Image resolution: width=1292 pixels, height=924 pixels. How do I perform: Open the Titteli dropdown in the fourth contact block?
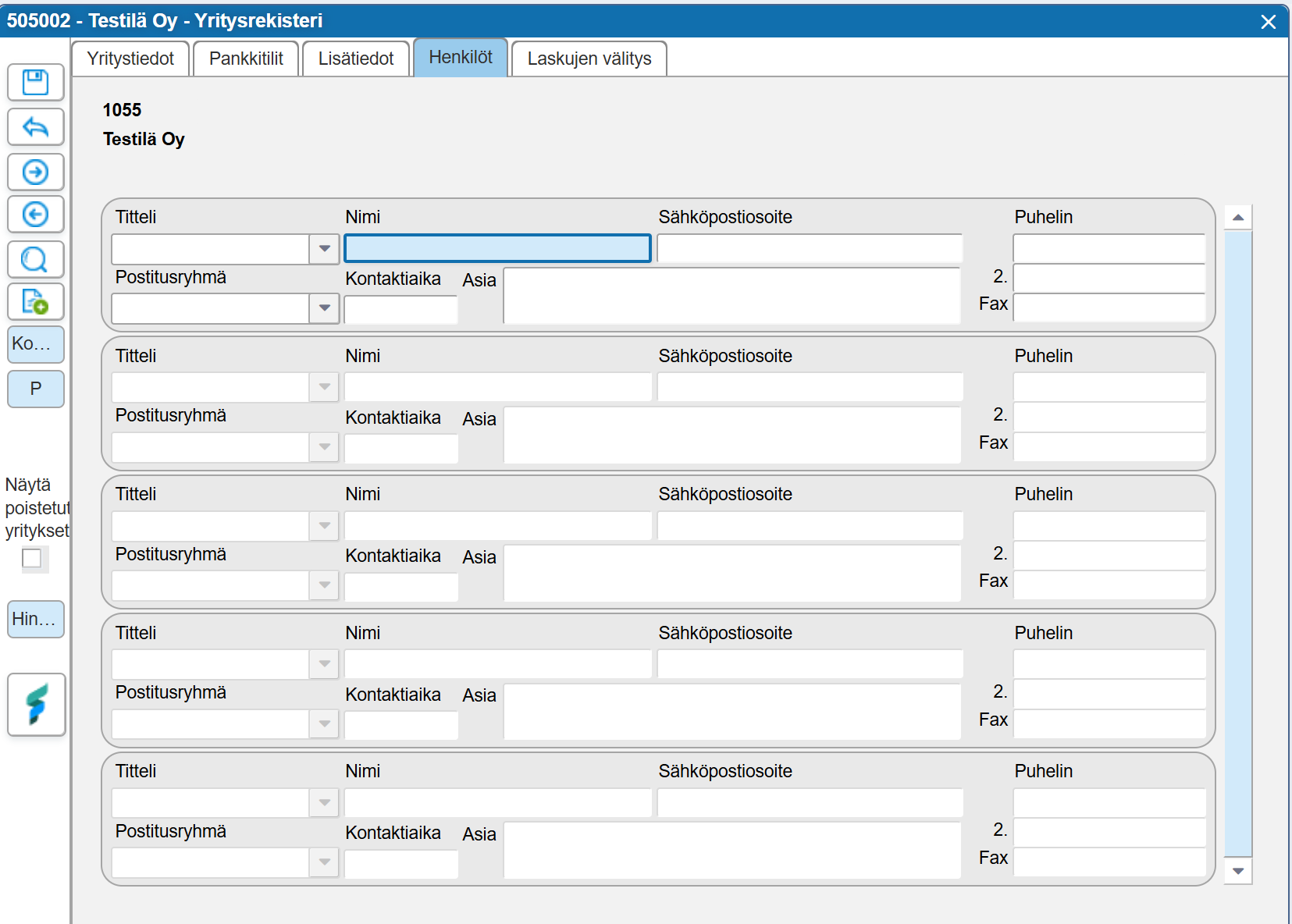(x=324, y=664)
